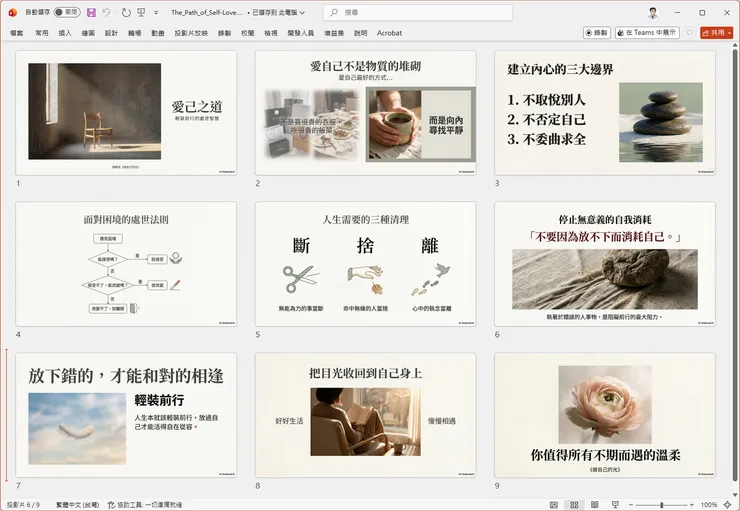
Task: Click the purple Save icon
Action: (x=92, y=13)
